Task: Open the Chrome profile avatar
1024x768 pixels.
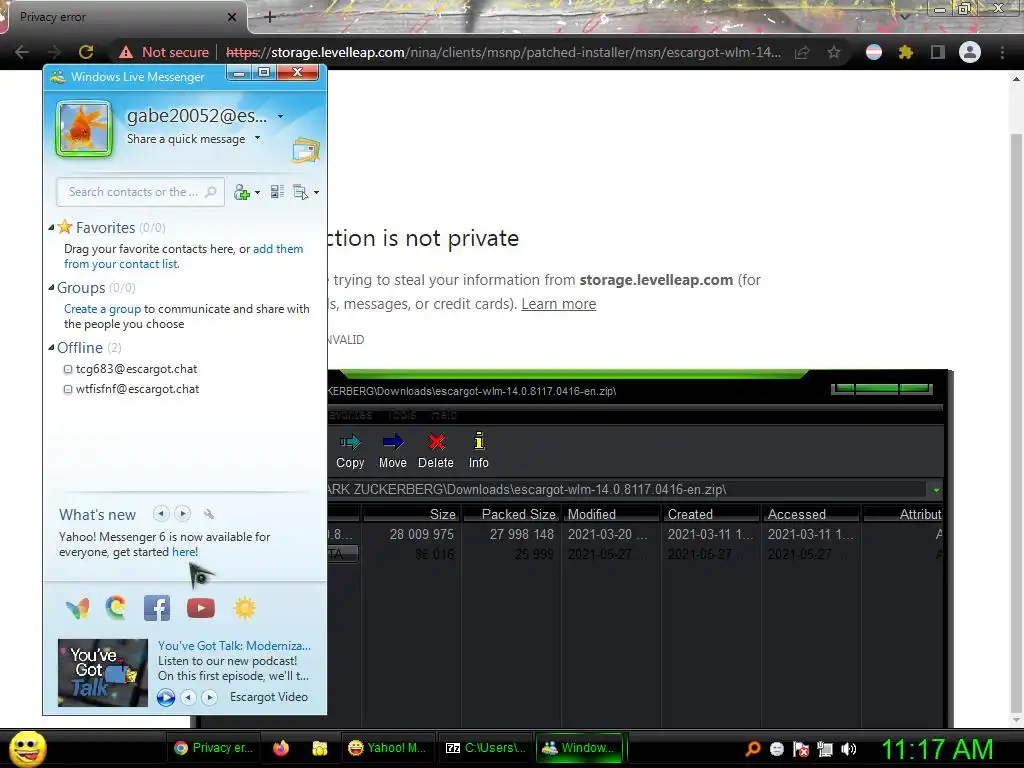Action: [x=970, y=52]
